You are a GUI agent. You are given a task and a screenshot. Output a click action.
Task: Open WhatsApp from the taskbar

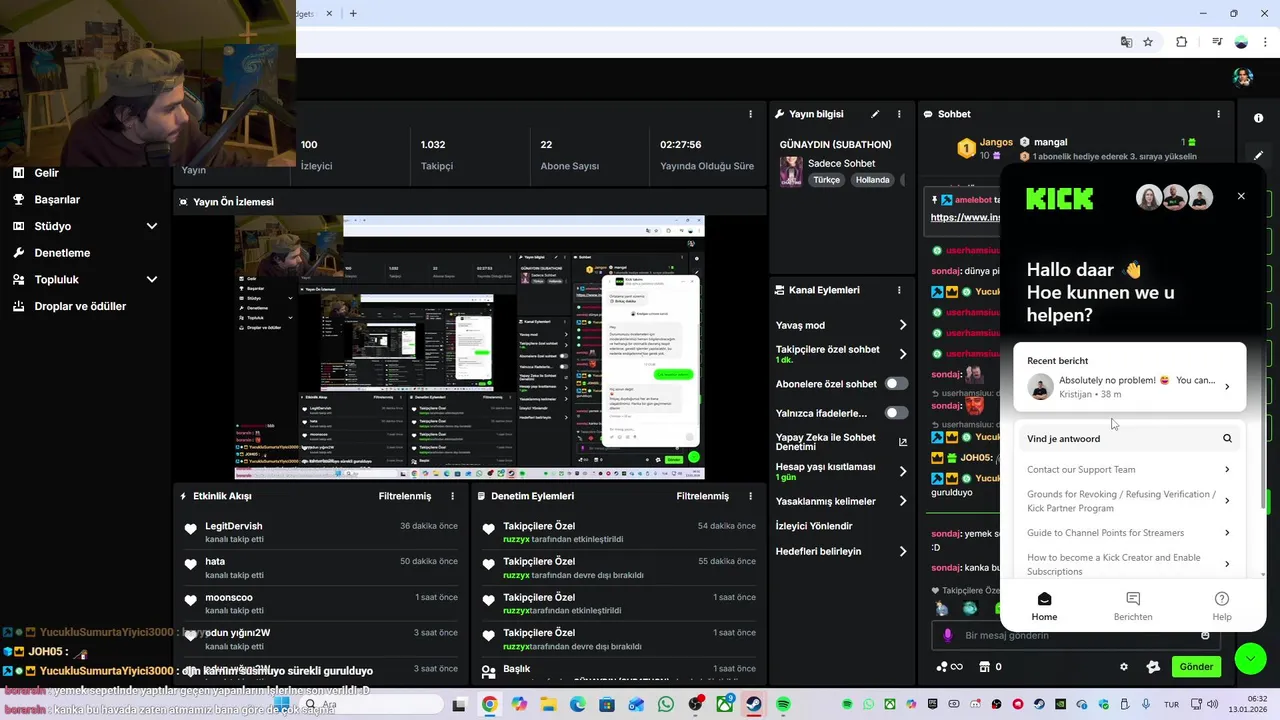[x=666, y=705]
